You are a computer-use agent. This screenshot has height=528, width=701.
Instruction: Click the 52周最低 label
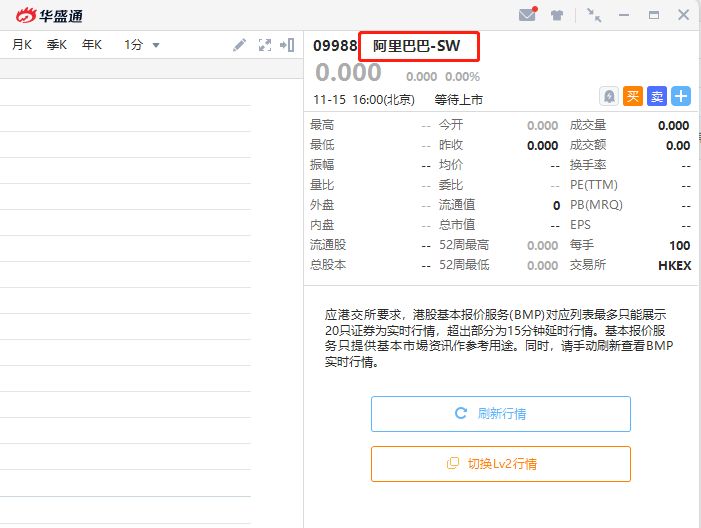(464, 265)
